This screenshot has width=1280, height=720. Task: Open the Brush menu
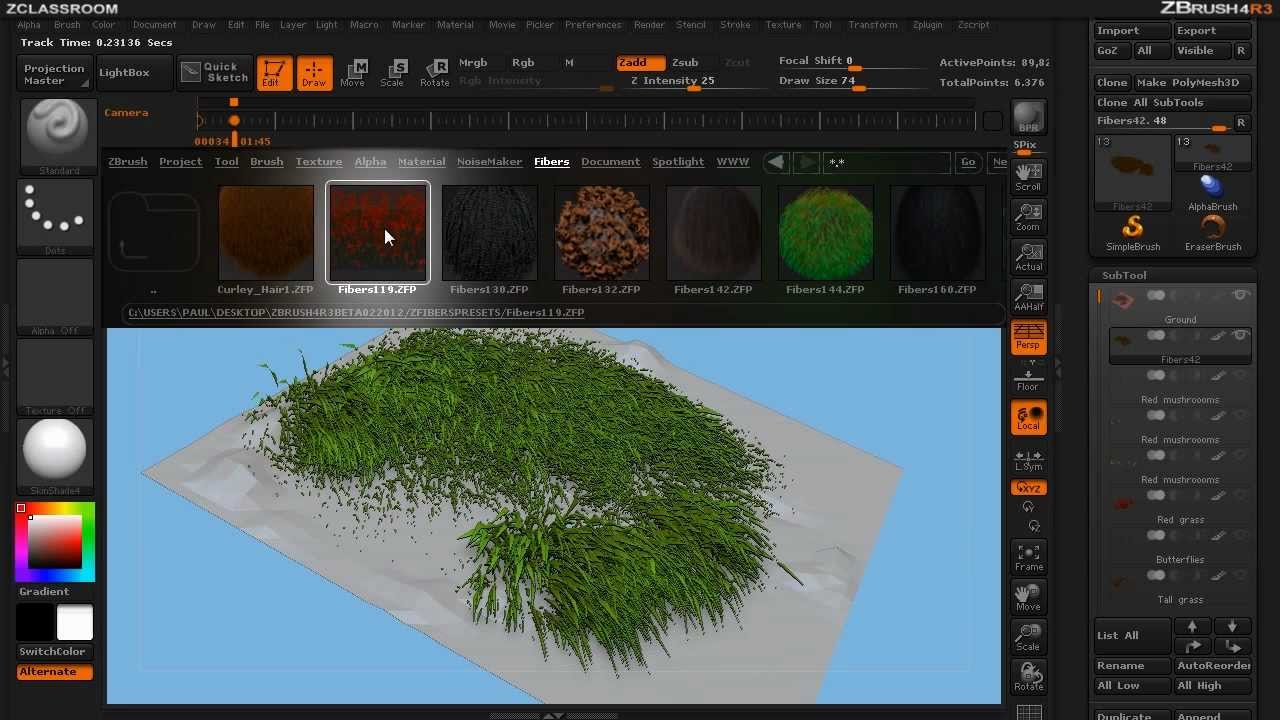67,25
